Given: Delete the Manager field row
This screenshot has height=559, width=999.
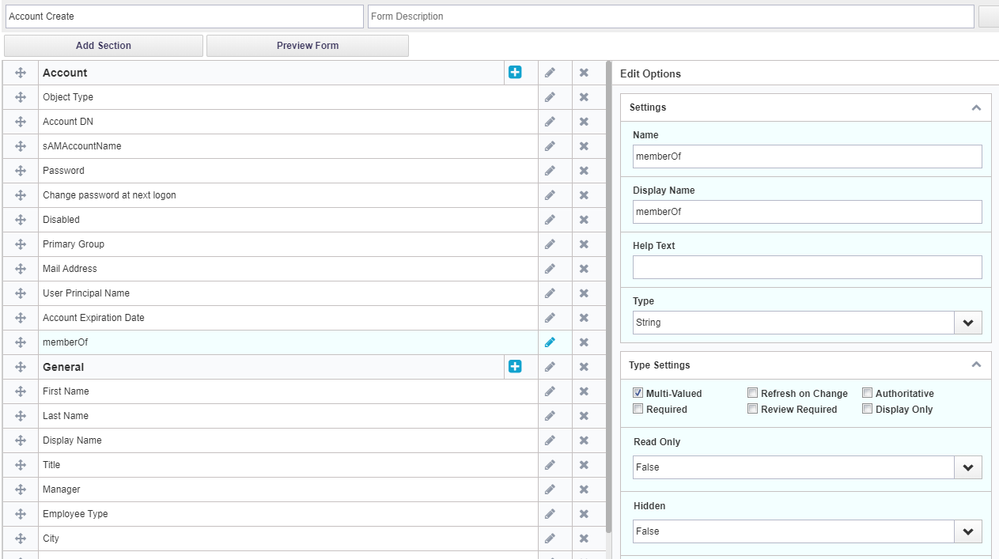Looking at the screenshot, I should [584, 489].
